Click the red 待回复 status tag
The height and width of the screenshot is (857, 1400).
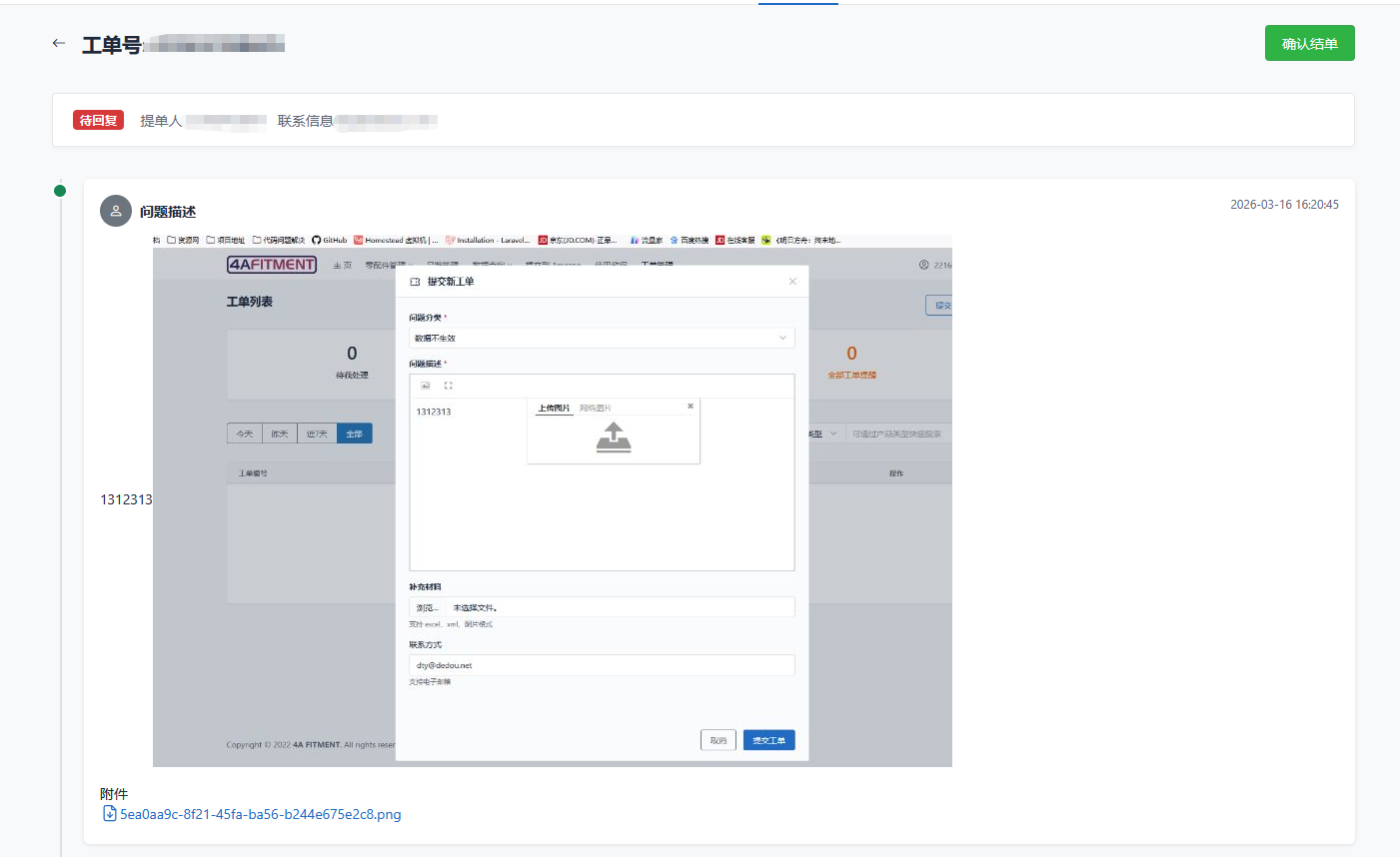point(98,121)
